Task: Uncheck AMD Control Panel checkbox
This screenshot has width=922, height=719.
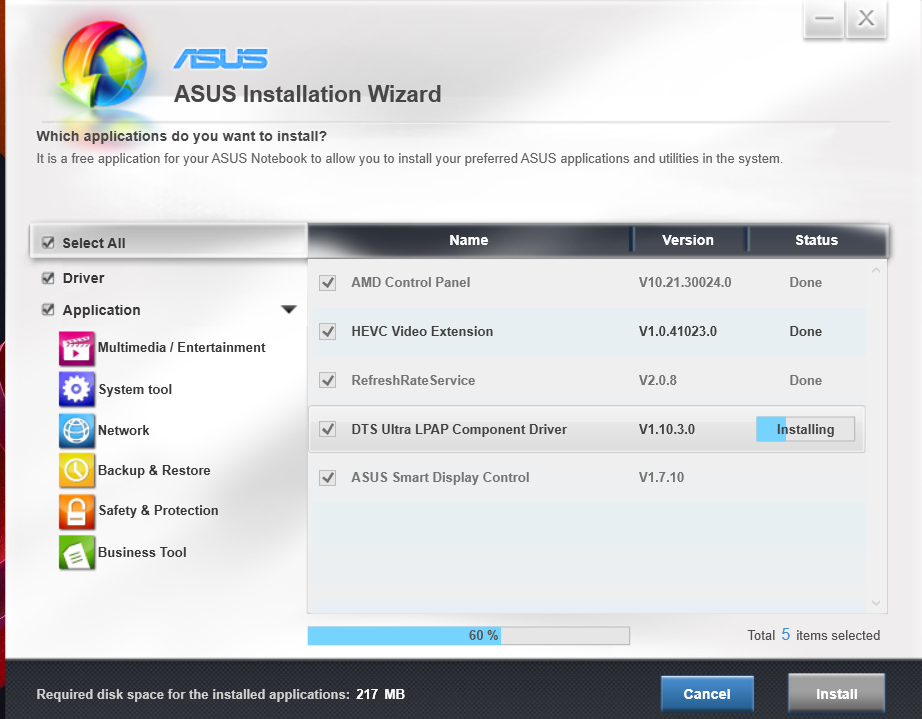Action: point(328,283)
